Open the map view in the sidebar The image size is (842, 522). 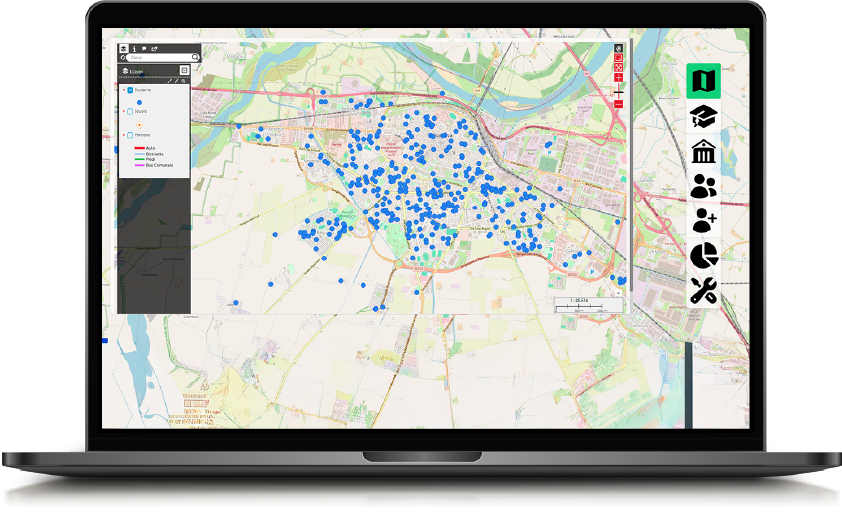point(703,81)
